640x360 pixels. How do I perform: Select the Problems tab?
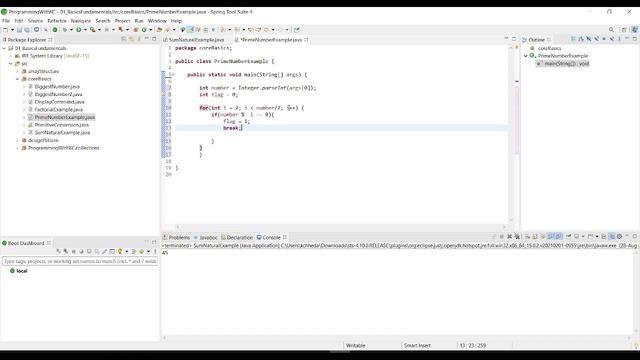point(176,238)
